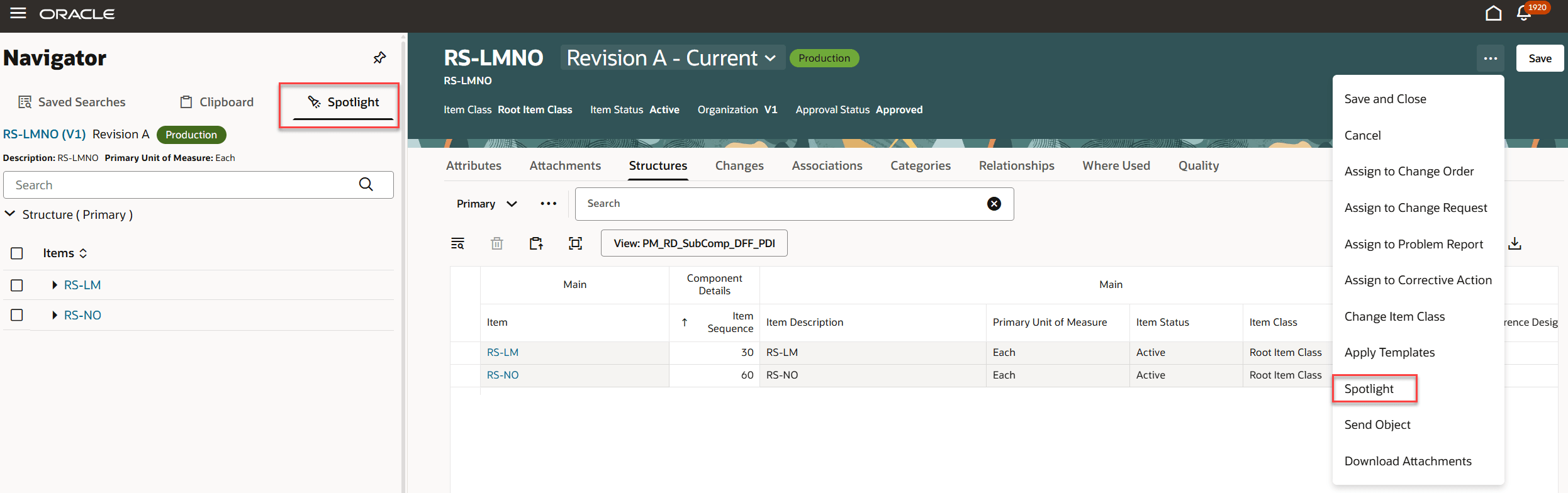Viewport: 1568px width, 493px height.
Task: Open the Associations tab
Action: (827, 165)
